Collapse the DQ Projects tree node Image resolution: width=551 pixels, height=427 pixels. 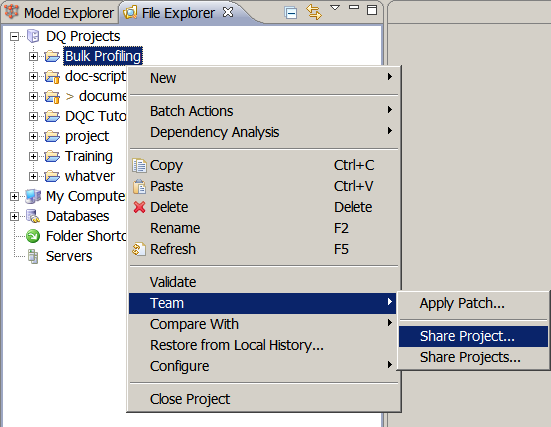(14, 36)
